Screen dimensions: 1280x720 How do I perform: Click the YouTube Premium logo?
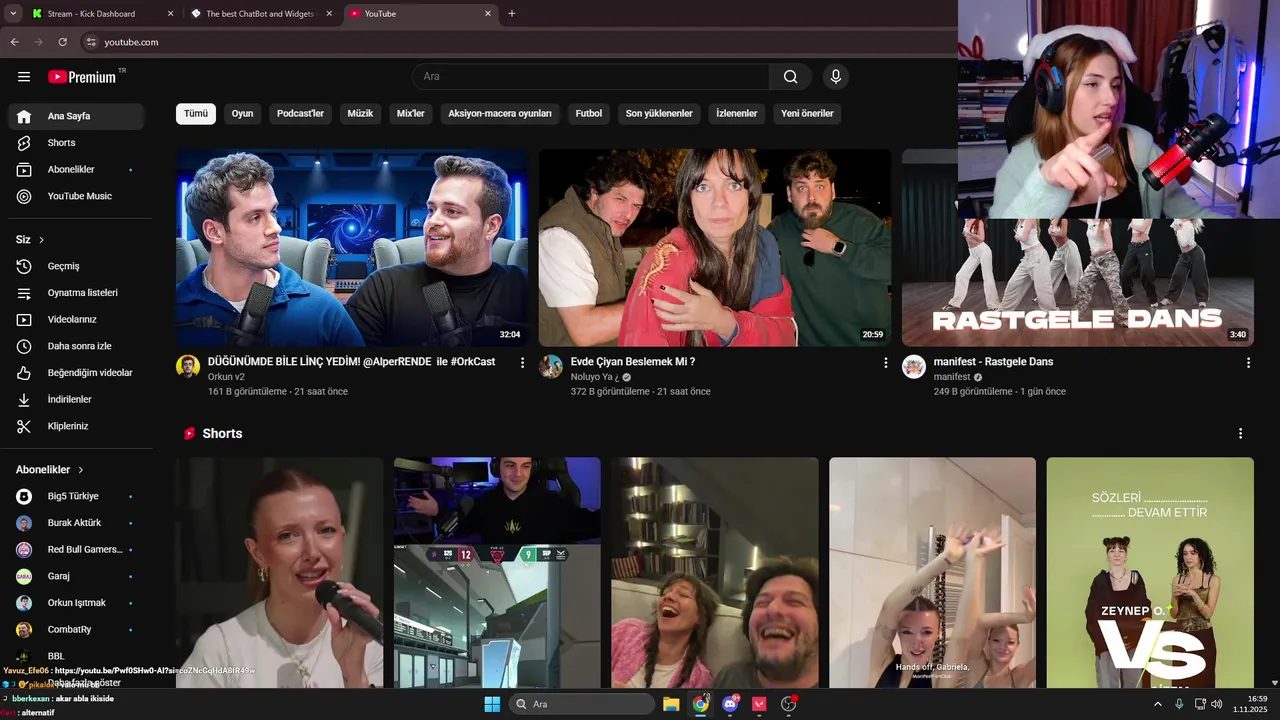pos(82,77)
